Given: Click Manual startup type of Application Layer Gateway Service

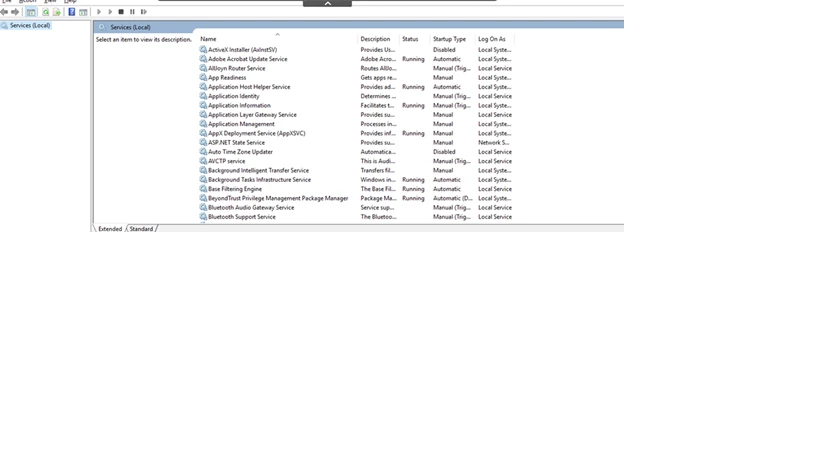Looking at the screenshot, I should [x=443, y=114].
